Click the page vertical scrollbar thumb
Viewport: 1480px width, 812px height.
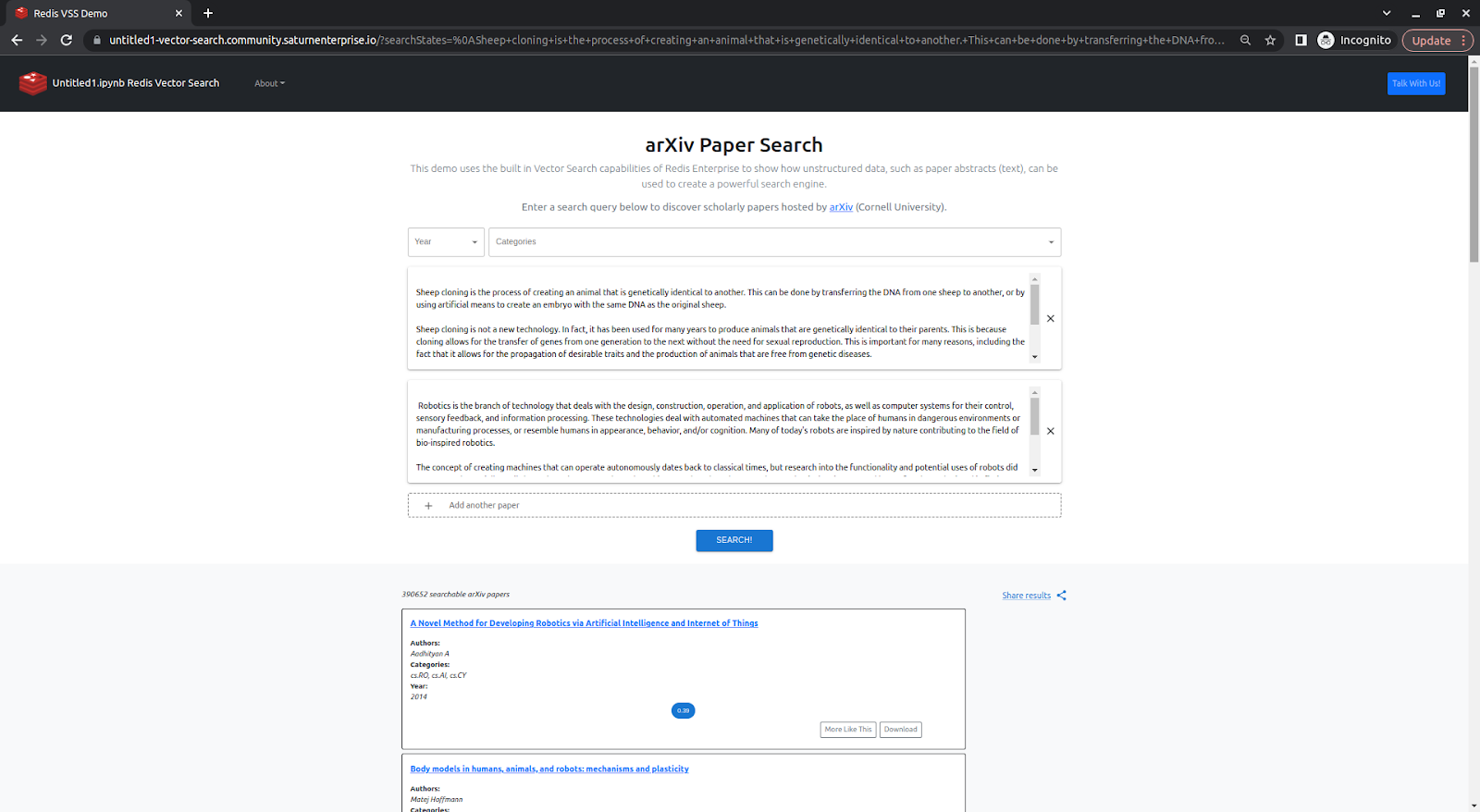(x=1474, y=163)
